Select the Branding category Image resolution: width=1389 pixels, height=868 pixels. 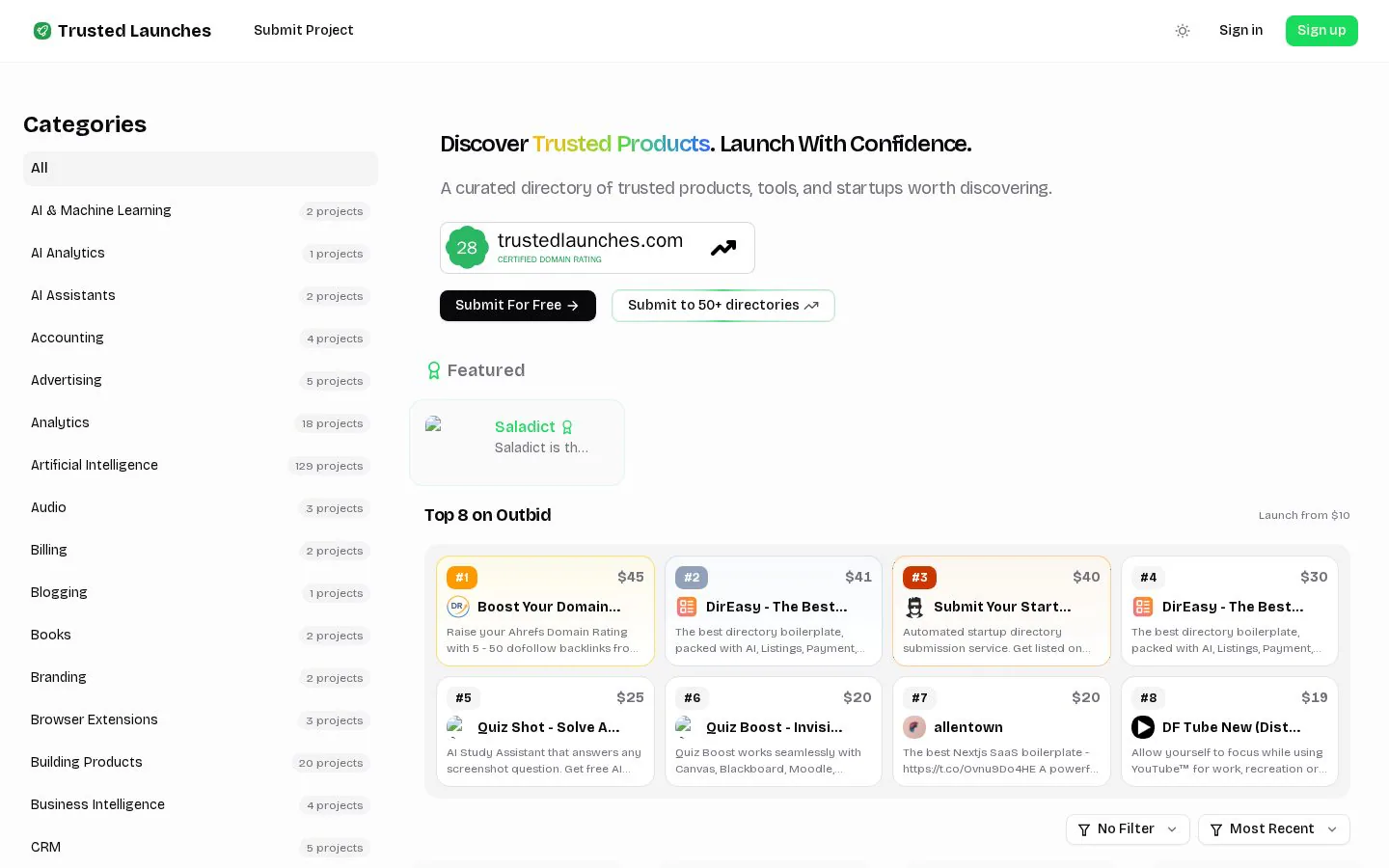[x=201, y=677]
